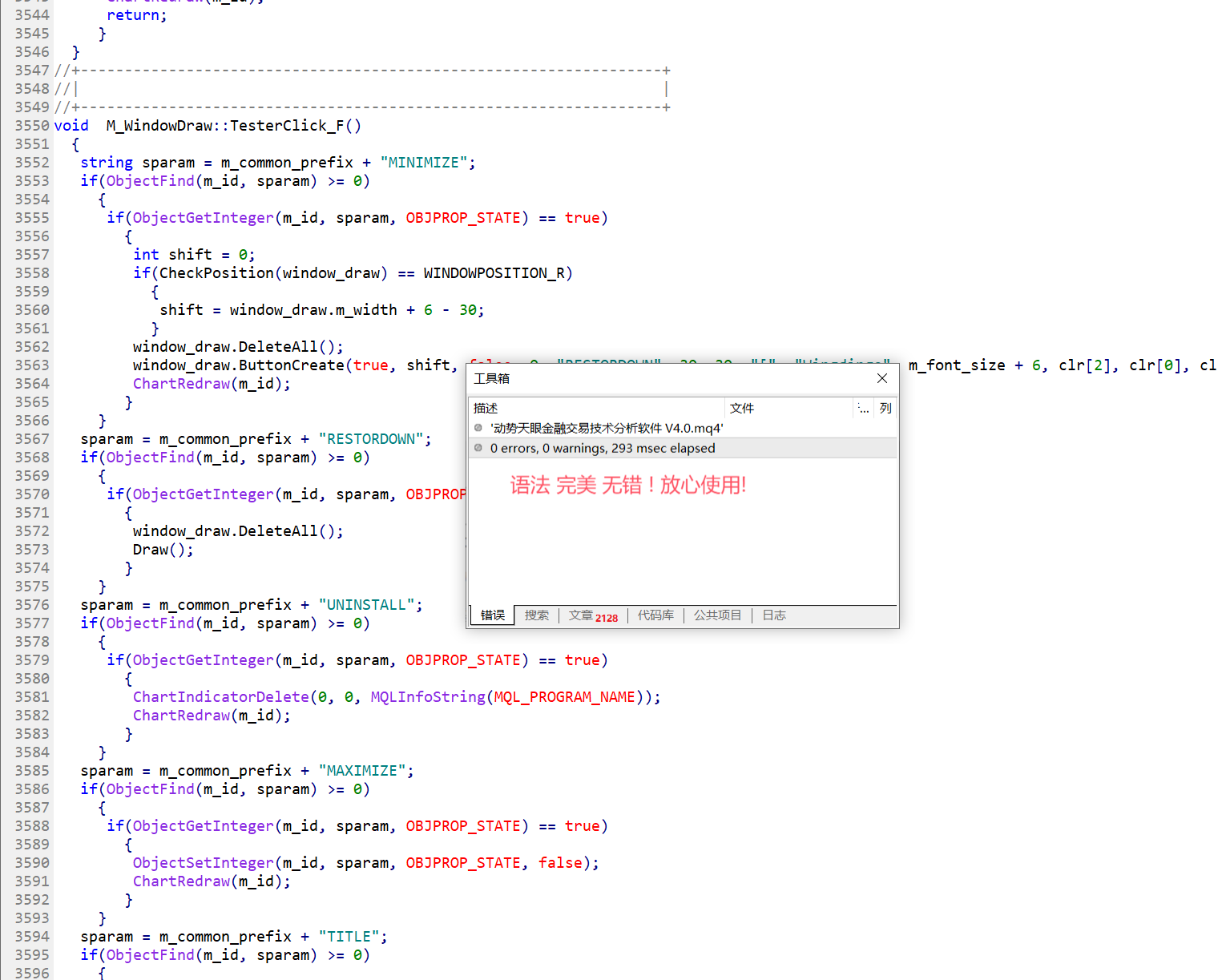This screenshot has height=980, width=1218.
Task: Click the narrow '...' column header in the toolbox
Action: pos(864,408)
